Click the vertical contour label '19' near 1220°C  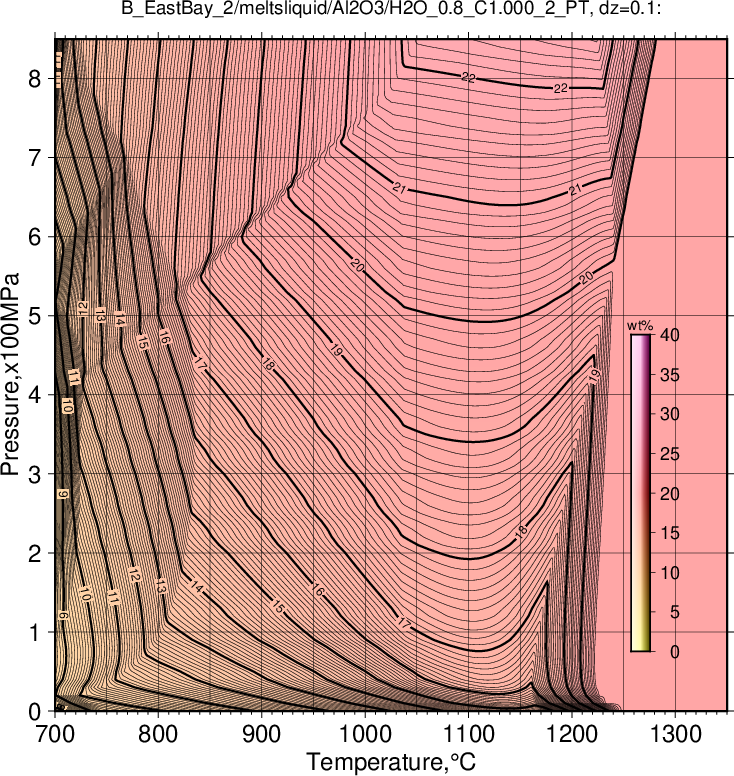pyautogui.click(x=594, y=375)
